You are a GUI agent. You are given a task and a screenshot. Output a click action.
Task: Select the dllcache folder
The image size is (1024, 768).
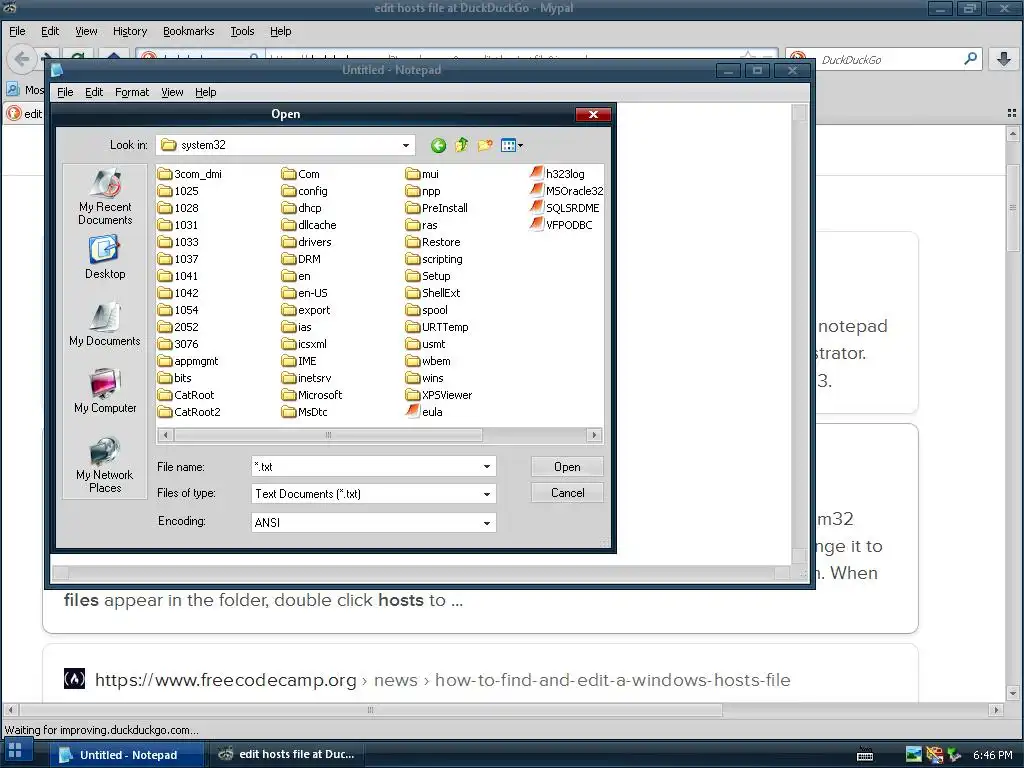pos(309,225)
